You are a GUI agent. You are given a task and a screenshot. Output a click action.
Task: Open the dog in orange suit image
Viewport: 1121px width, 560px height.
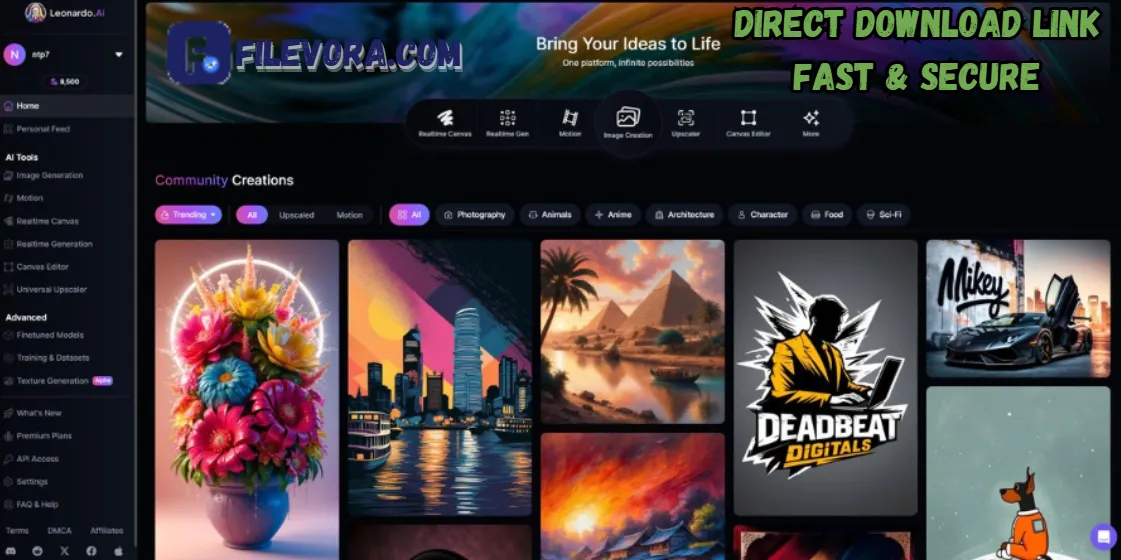[x=1018, y=473]
